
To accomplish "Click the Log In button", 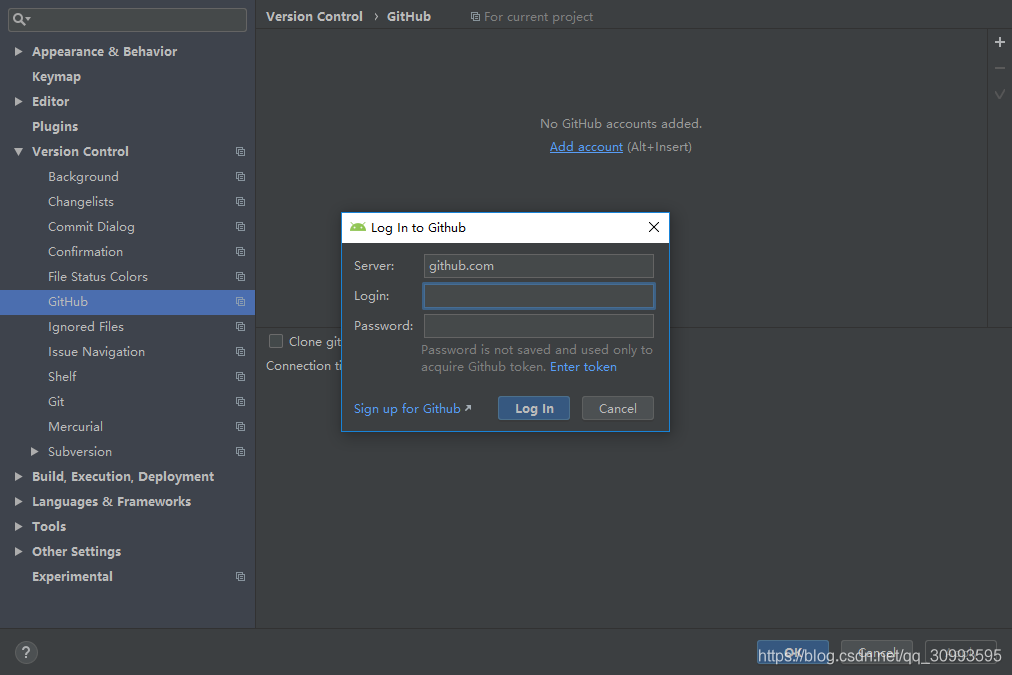I will pyautogui.click(x=534, y=408).
